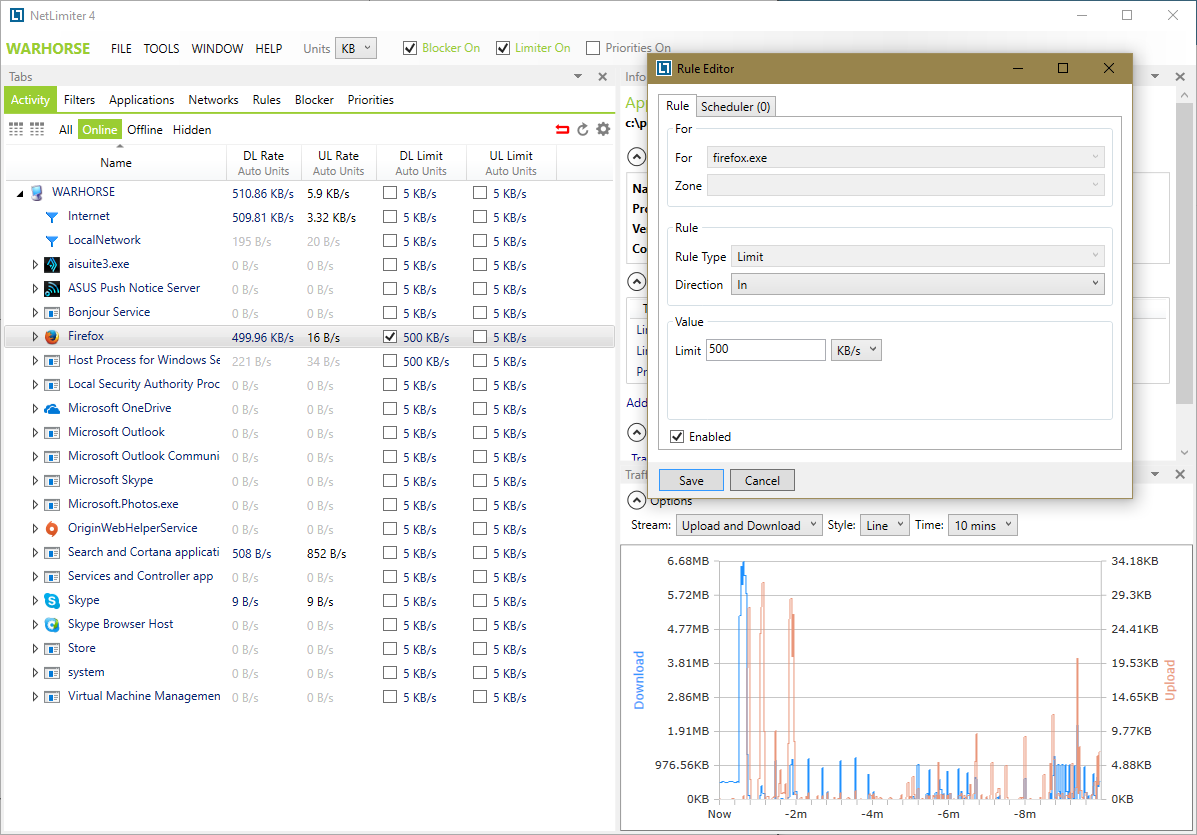
Task: Click the Internet filter funnel icon
Action: pos(52,218)
